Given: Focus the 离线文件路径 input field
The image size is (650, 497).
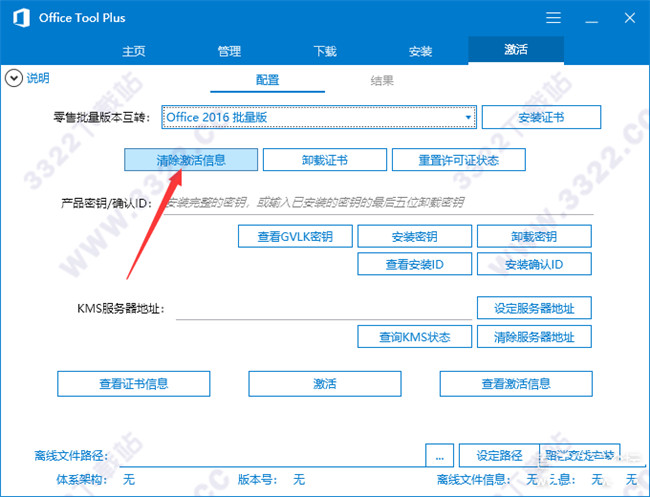Looking at the screenshot, I should [x=272, y=456].
